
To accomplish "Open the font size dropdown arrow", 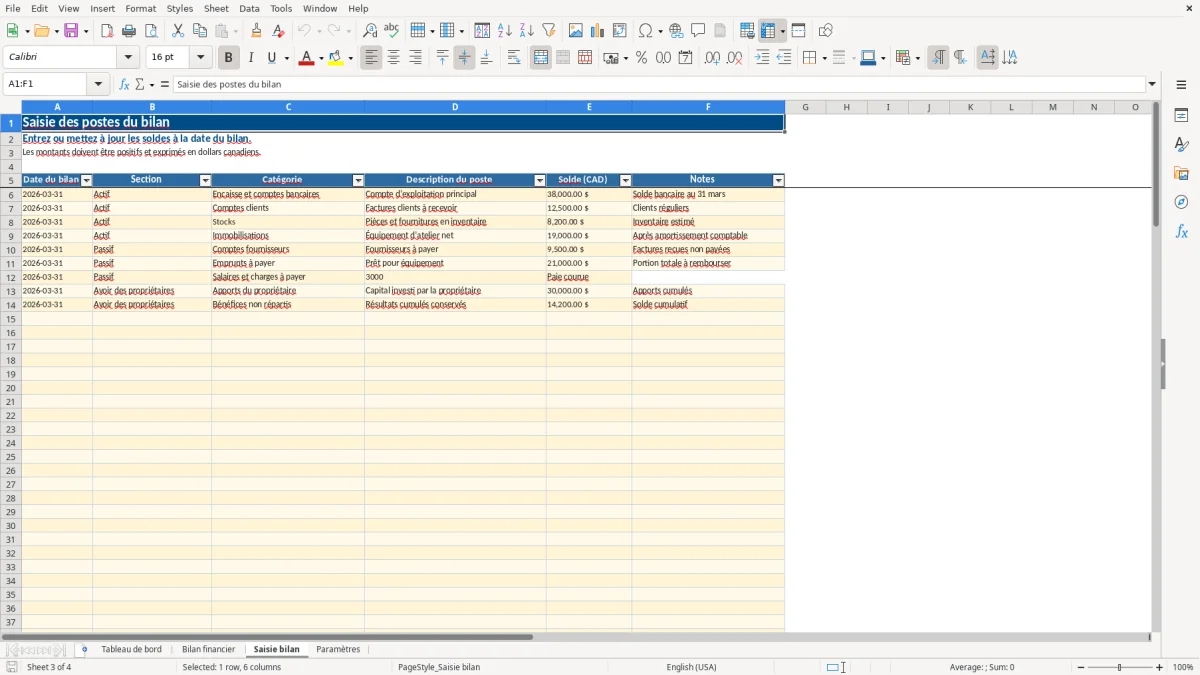I will 200,58.
